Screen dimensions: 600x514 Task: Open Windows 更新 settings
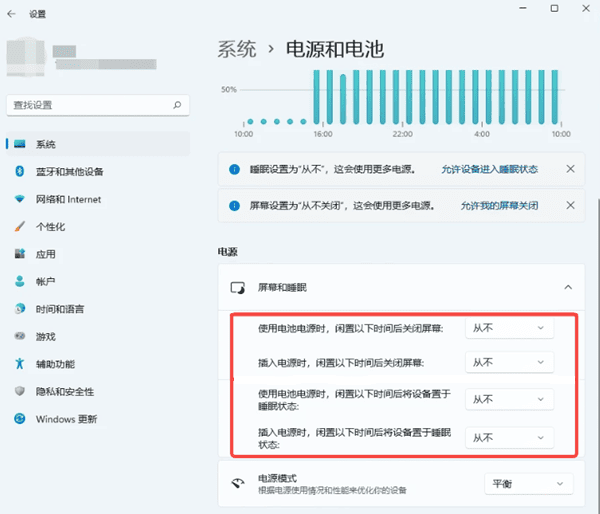[x=98, y=419]
